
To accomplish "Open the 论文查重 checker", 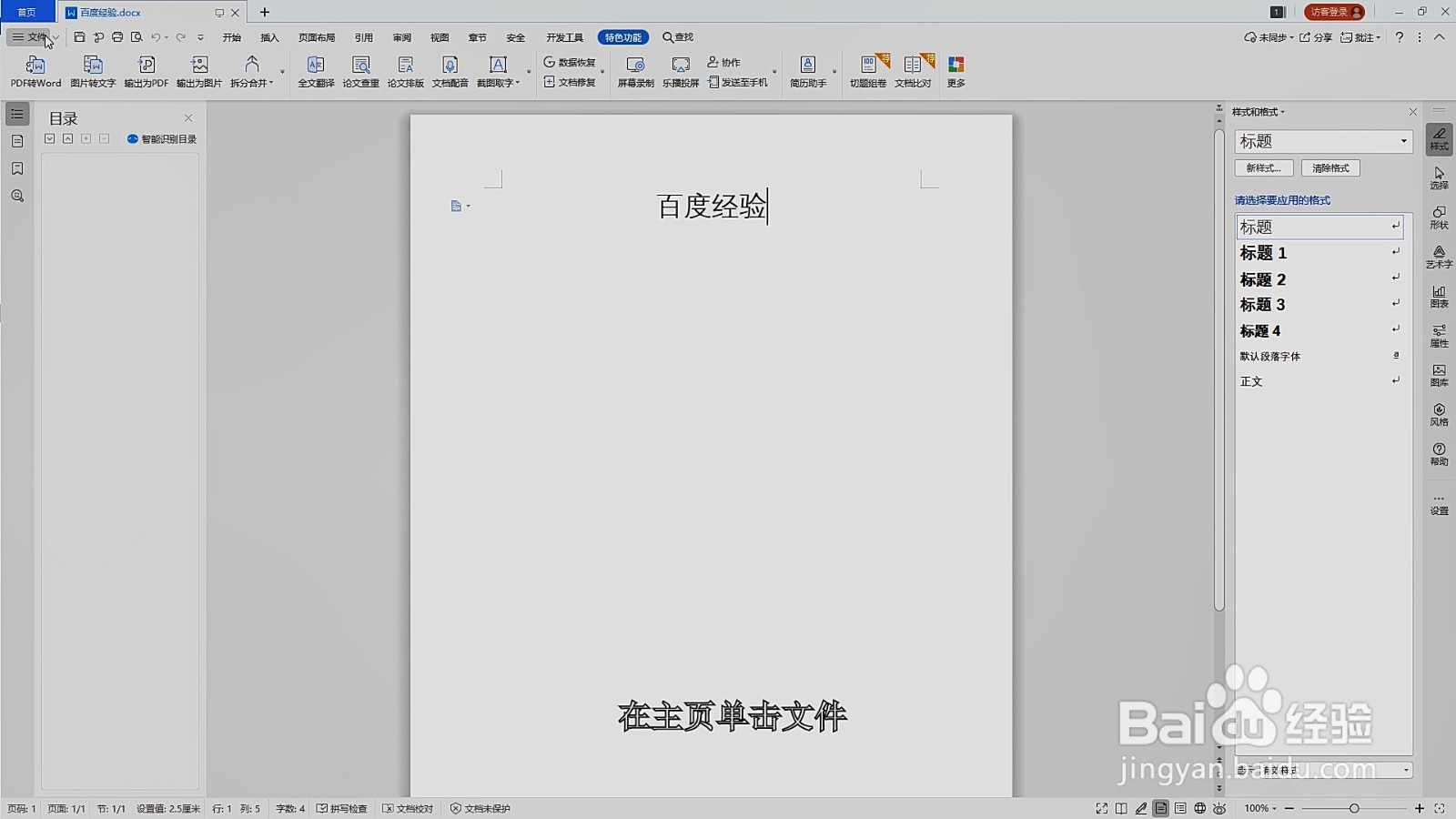I will pos(360,72).
